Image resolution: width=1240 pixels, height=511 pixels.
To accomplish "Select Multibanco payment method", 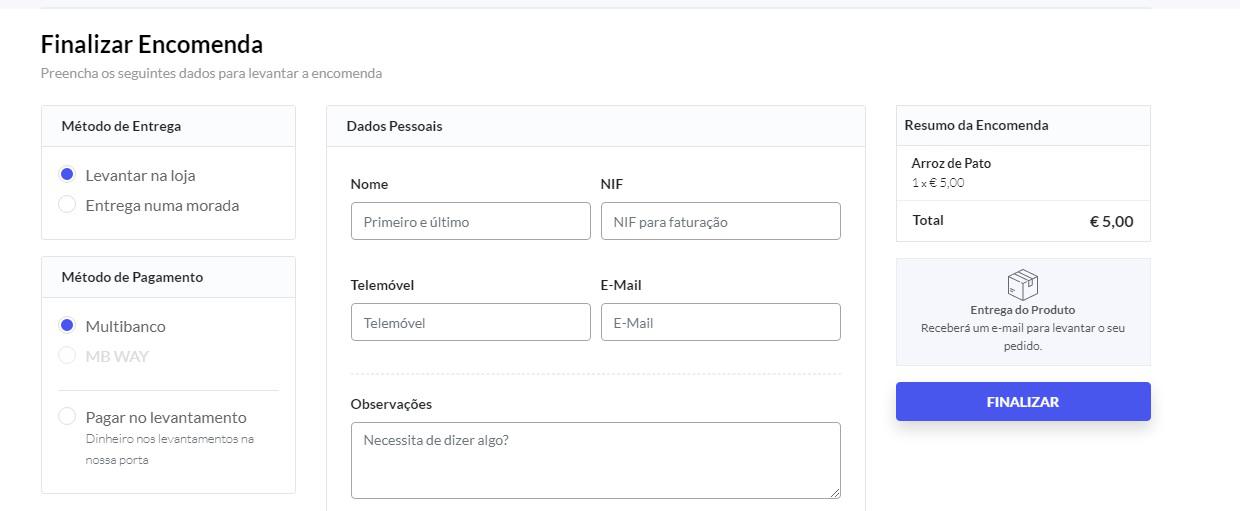I will pos(67,326).
